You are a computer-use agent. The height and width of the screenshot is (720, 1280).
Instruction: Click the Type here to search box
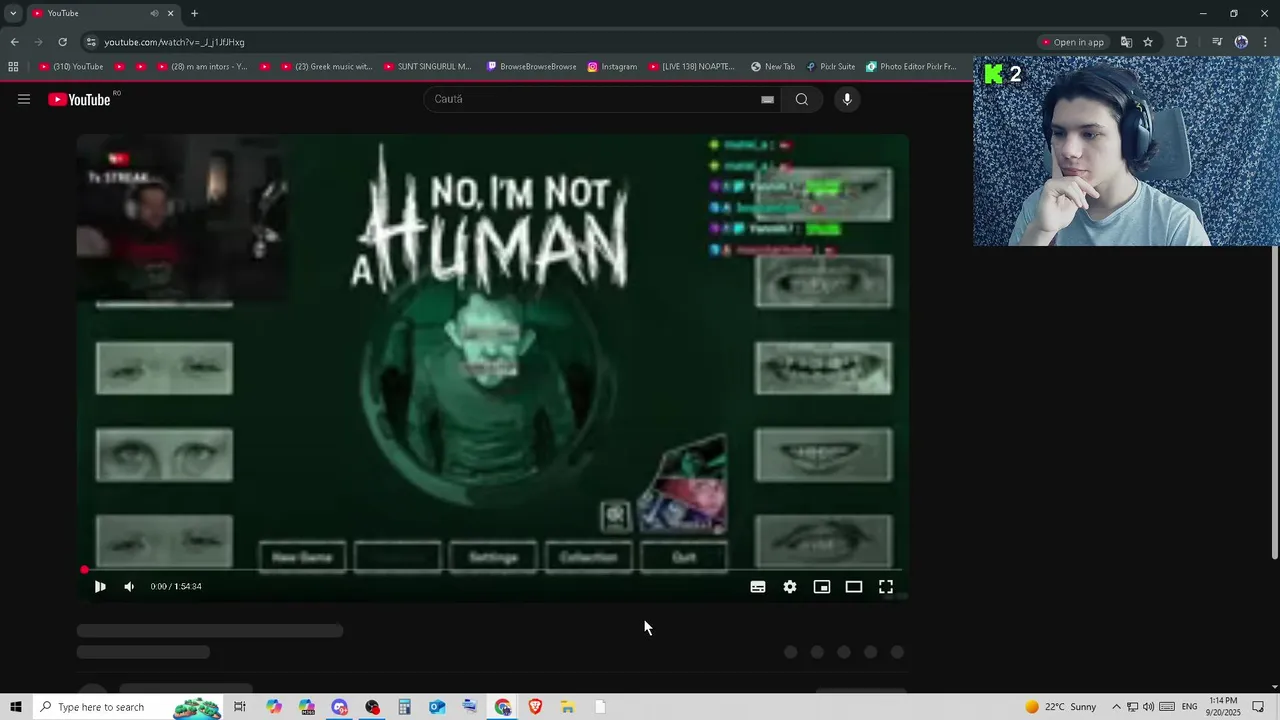129,707
